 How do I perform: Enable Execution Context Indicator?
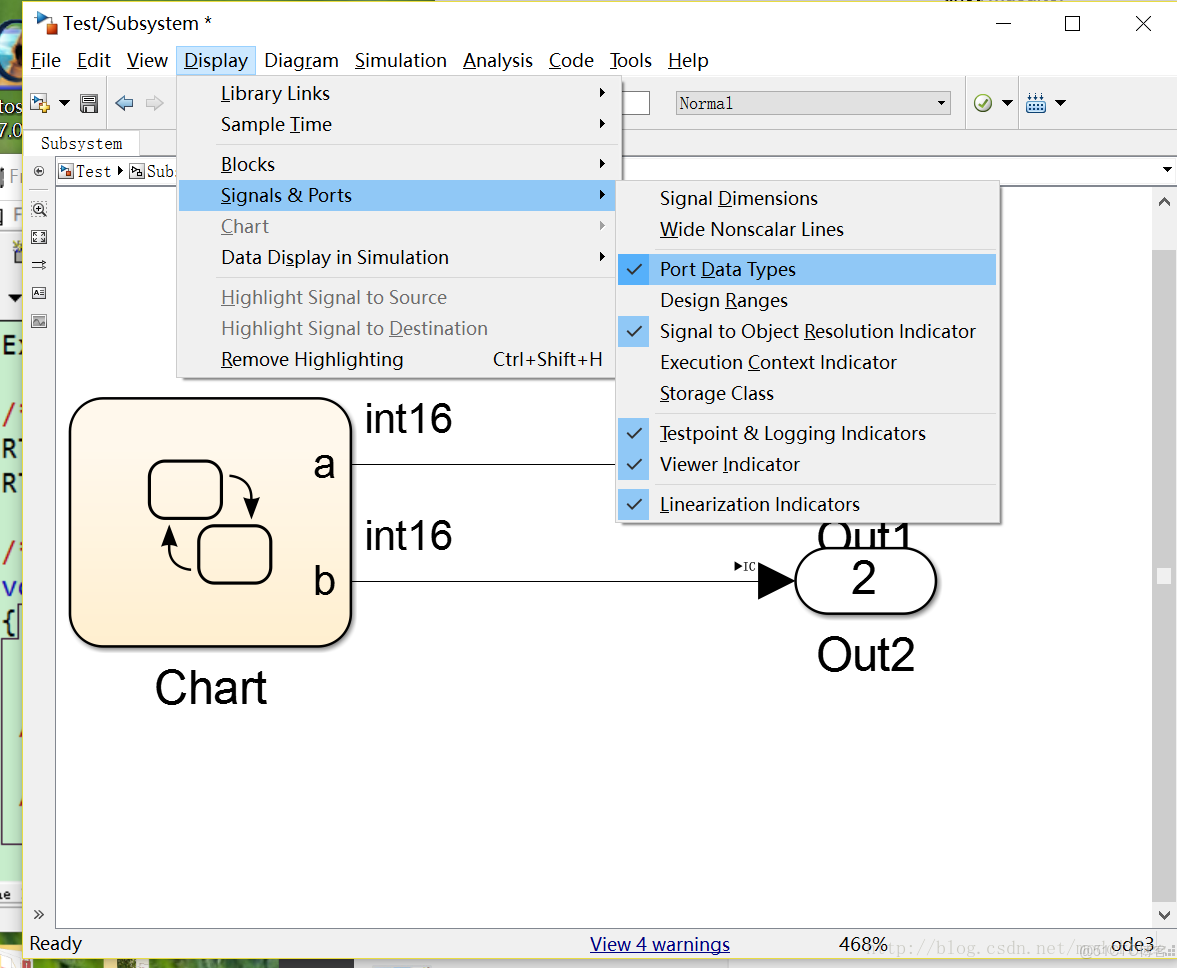pos(807,362)
